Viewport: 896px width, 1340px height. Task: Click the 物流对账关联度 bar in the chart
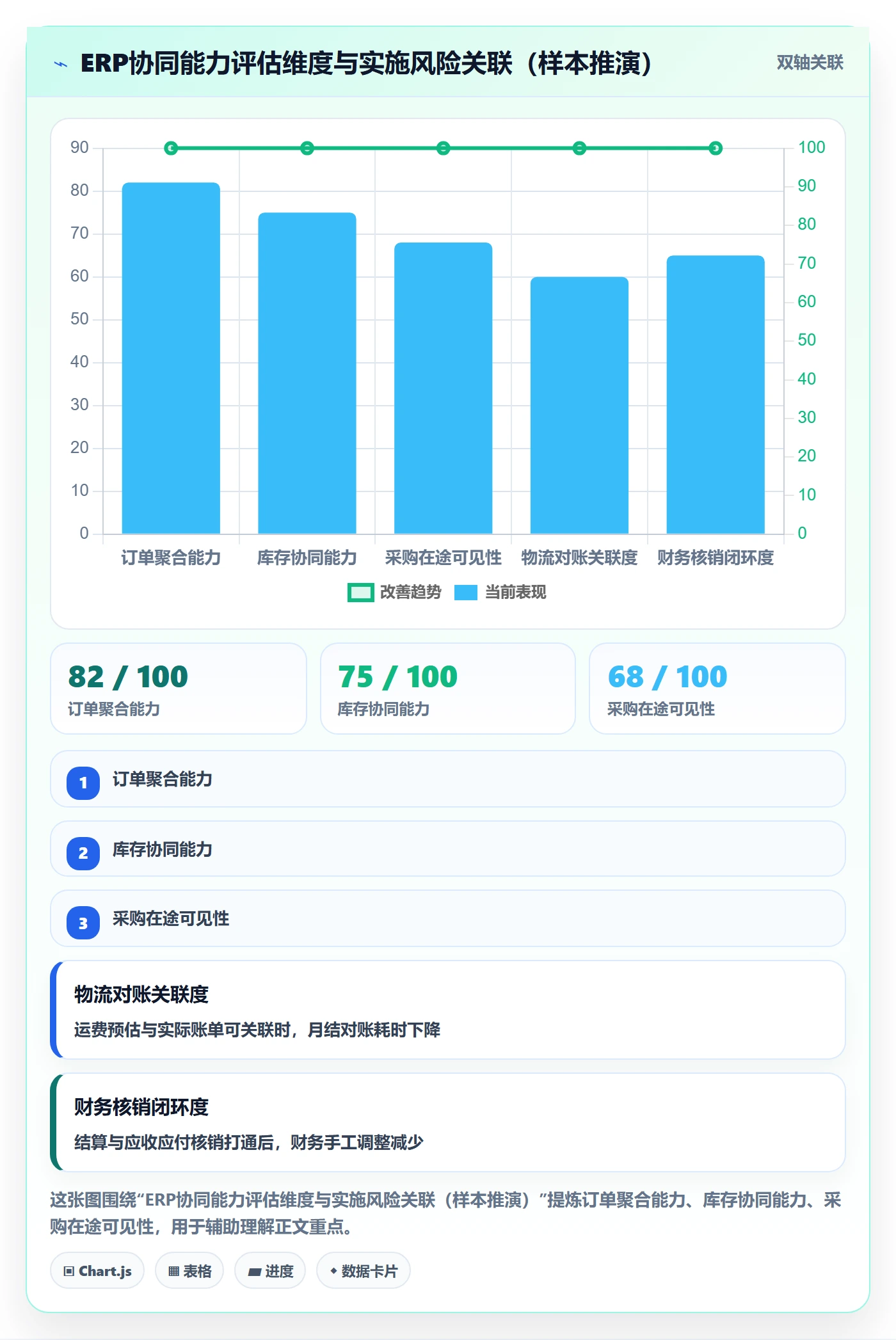(x=579, y=405)
